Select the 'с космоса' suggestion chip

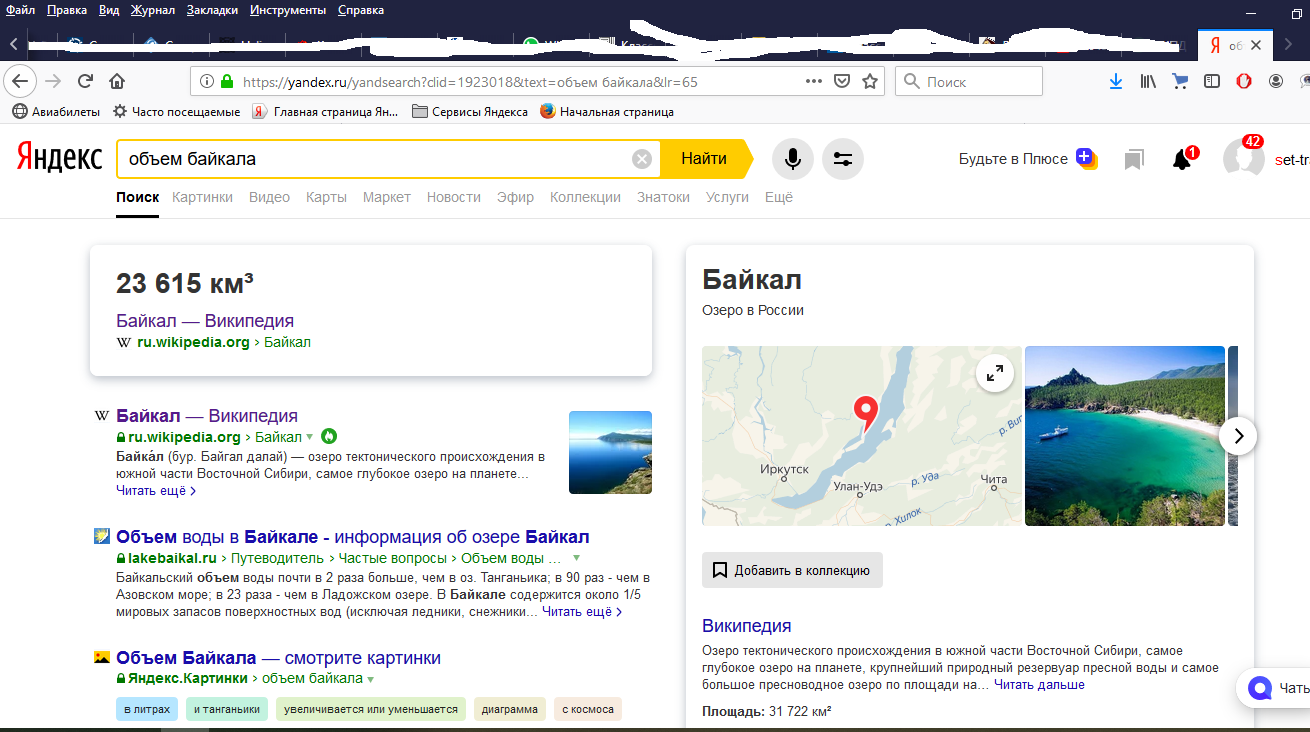[588, 709]
